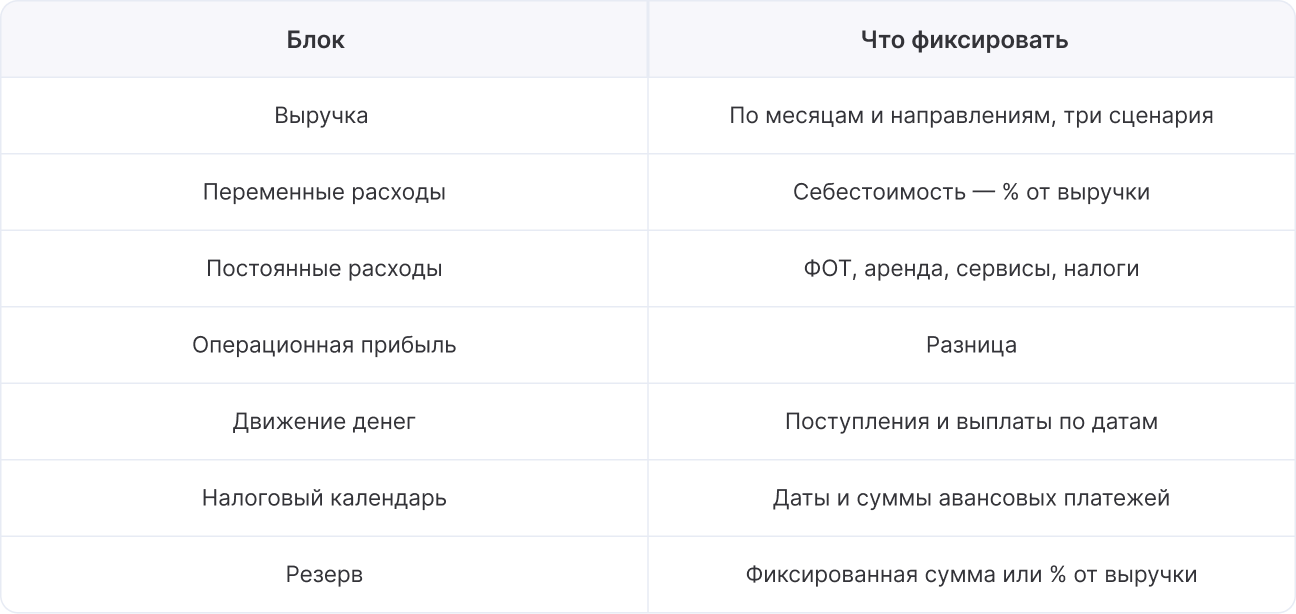Image resolution: width=1296 pixels, height=614 pixels.
Task: Select the Себестоимость — % от выручки cell
Action: point(971,192)
